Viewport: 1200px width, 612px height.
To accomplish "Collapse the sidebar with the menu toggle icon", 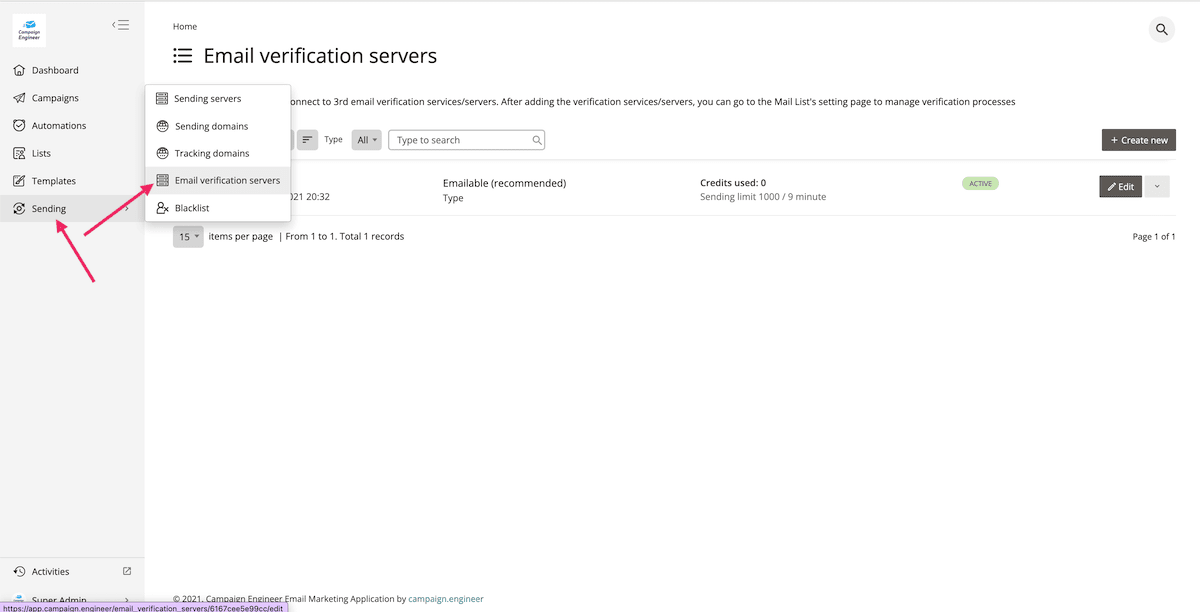I will pos(121,25).
